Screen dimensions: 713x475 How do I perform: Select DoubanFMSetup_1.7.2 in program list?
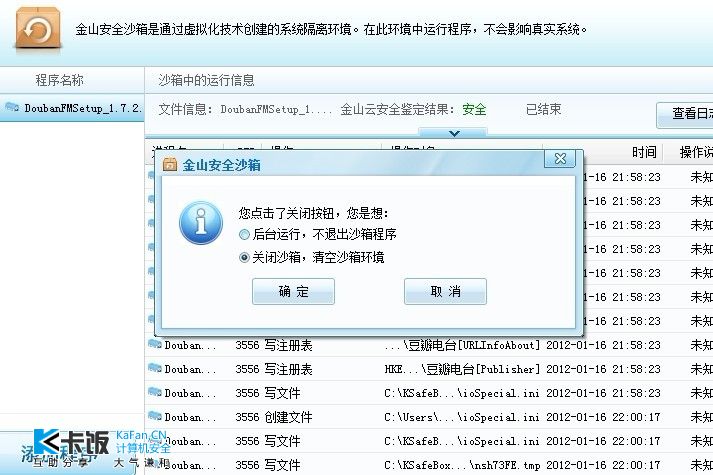pos(72,108)
